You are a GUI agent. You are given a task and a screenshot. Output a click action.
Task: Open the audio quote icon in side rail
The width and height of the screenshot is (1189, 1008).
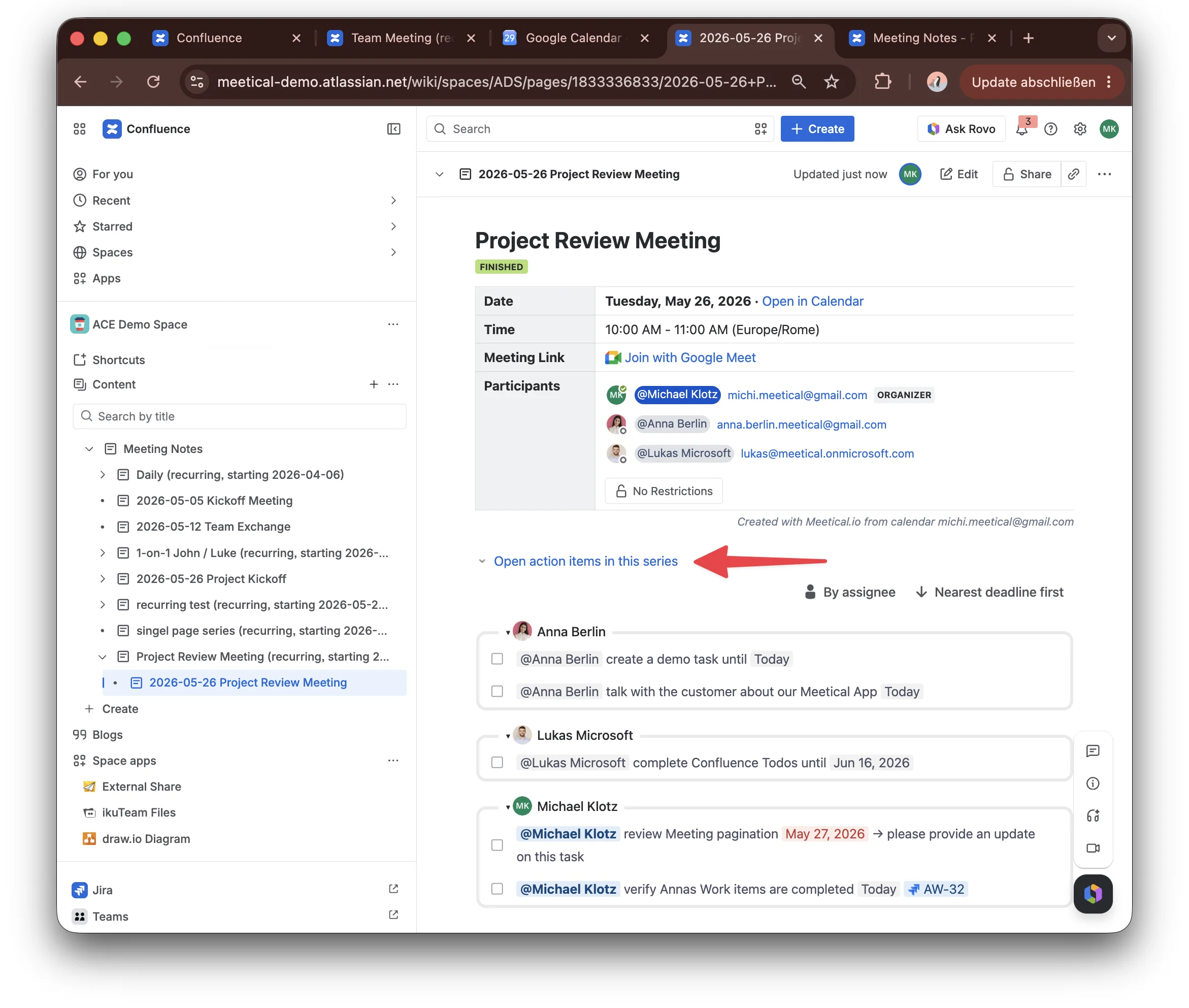coord(1093,816)
